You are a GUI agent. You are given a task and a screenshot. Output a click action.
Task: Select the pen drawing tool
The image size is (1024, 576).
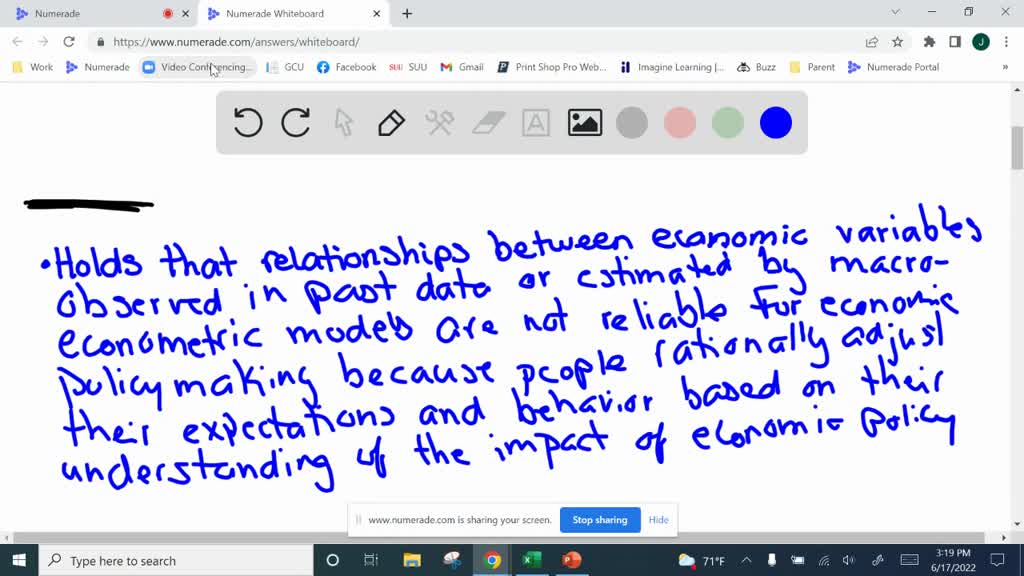[391, 123]
